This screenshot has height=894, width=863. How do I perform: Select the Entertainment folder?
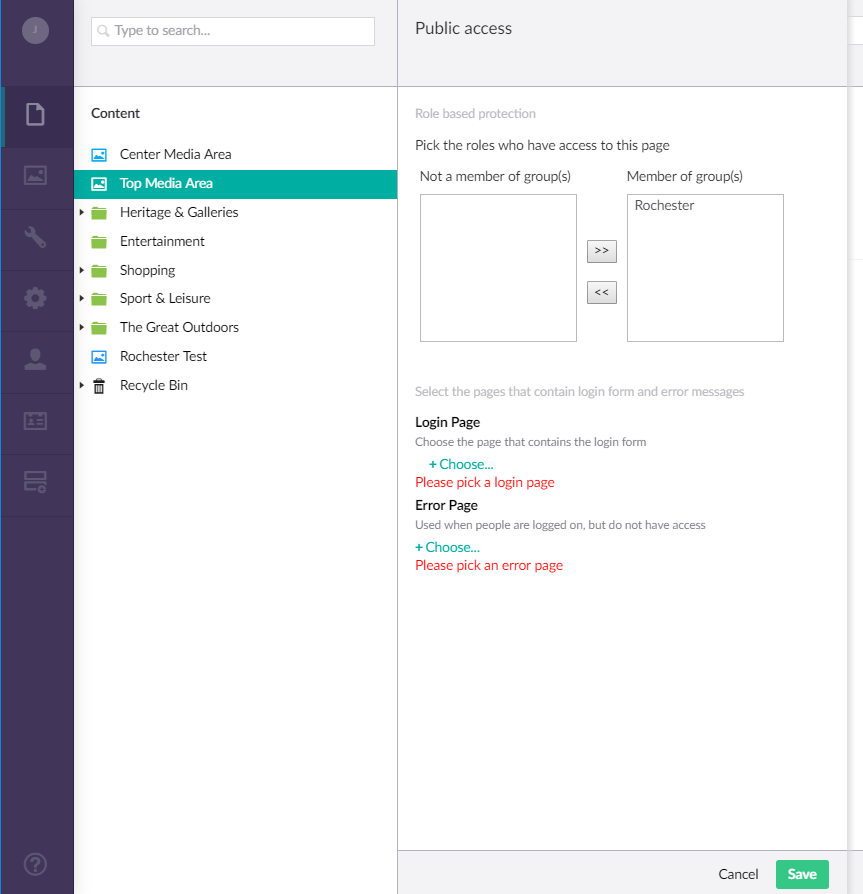coord(162,241)
